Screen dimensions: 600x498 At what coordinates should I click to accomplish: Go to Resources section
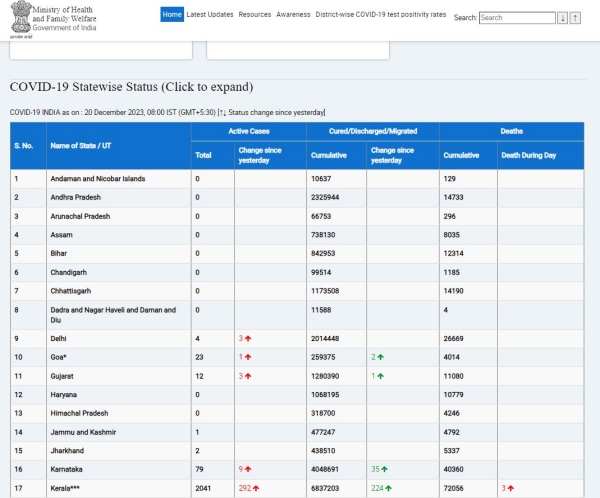pyautogui.click(x=255, y=15)
